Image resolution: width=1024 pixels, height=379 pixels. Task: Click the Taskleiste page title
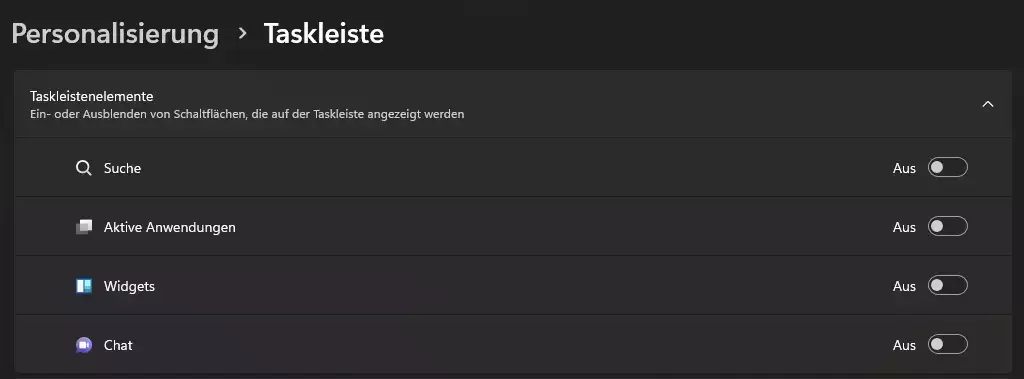point(323,34)
